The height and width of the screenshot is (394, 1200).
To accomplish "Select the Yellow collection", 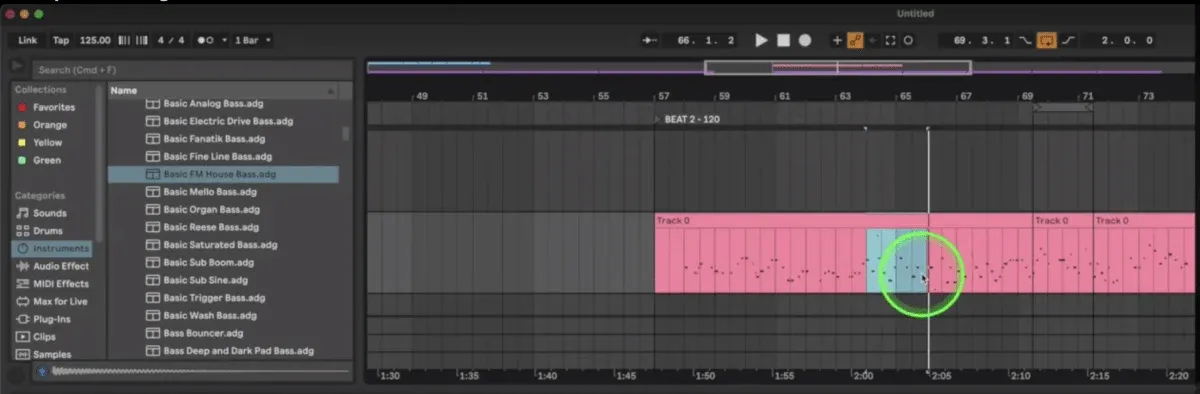I will coord(41,142).
